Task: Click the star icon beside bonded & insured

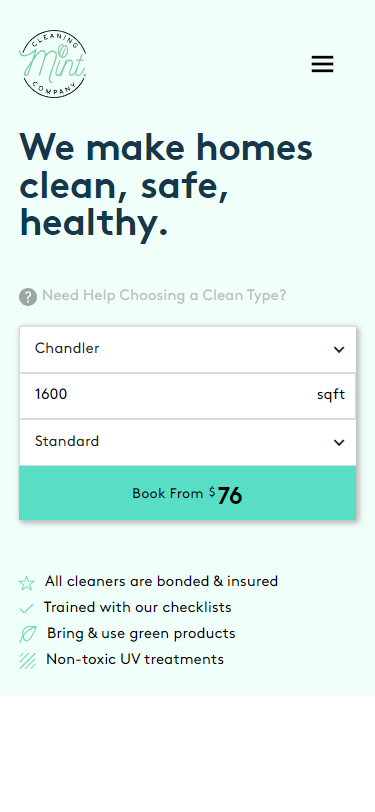Action: click(26, 583)
